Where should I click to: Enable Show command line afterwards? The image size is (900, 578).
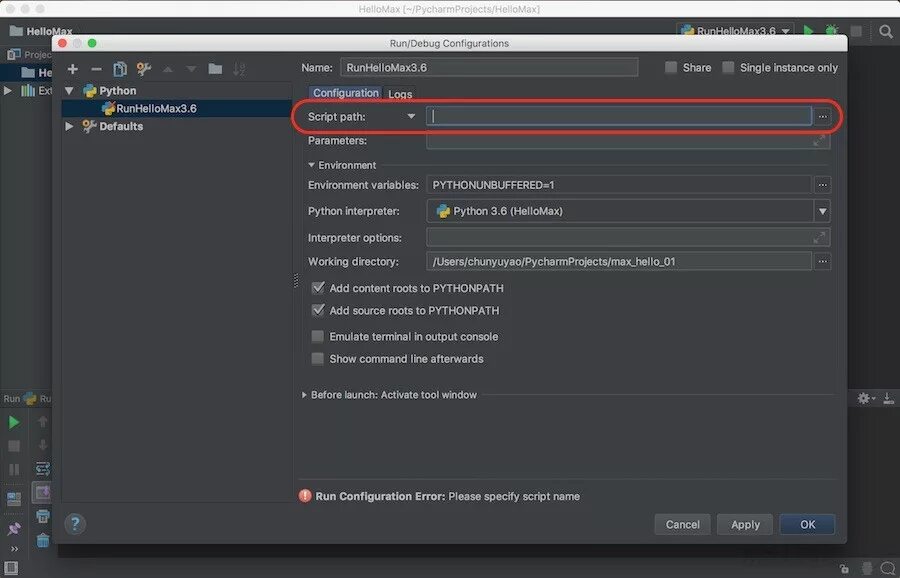click(x=317, y=358)
